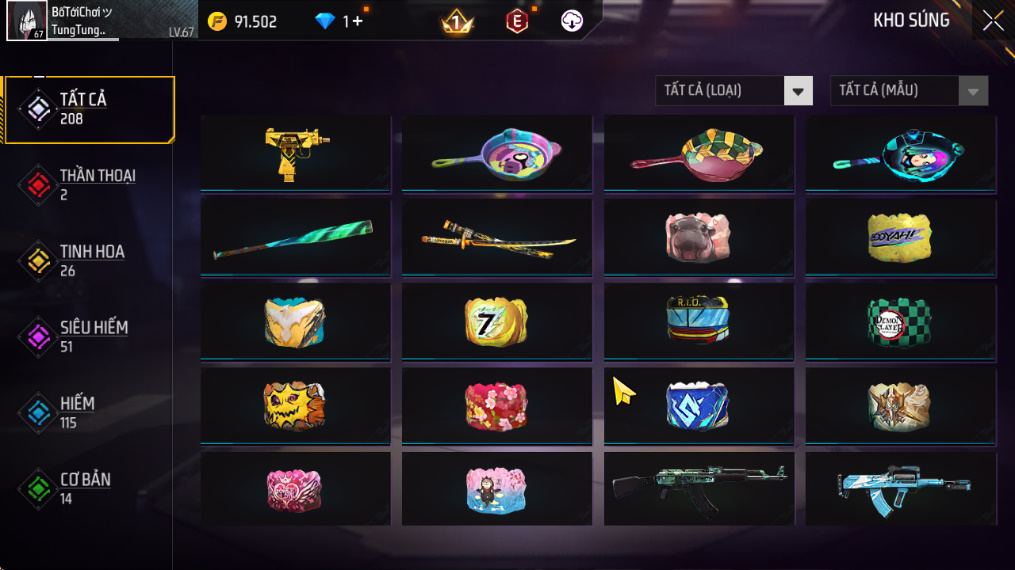Open the gold rank crown icon
Screen dimensions: 1015x570
click(457, 22)
